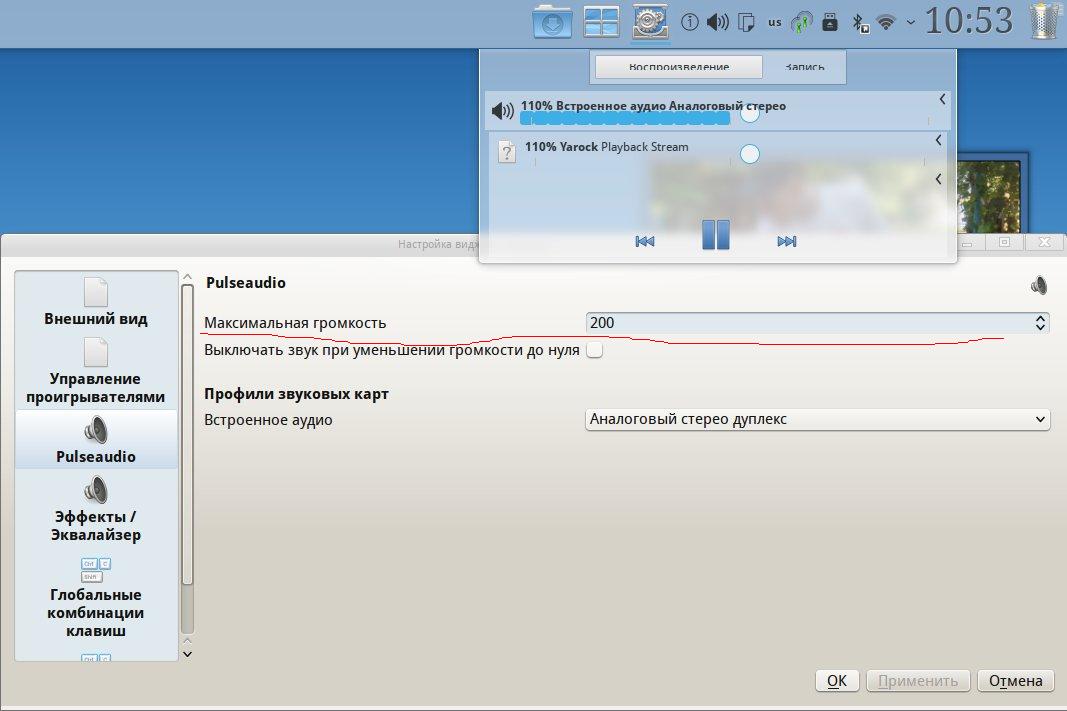Click the Yarock Playback Stream slider handle

749,154
